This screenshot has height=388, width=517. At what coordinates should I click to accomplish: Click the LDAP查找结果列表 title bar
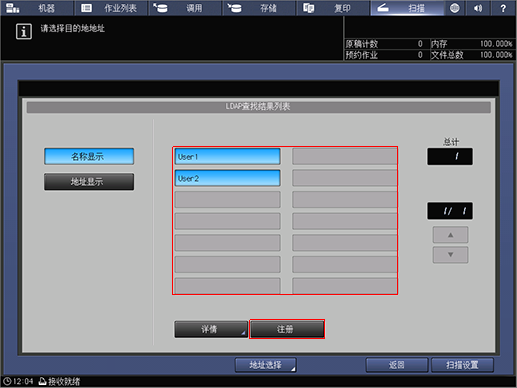[258, 107]
